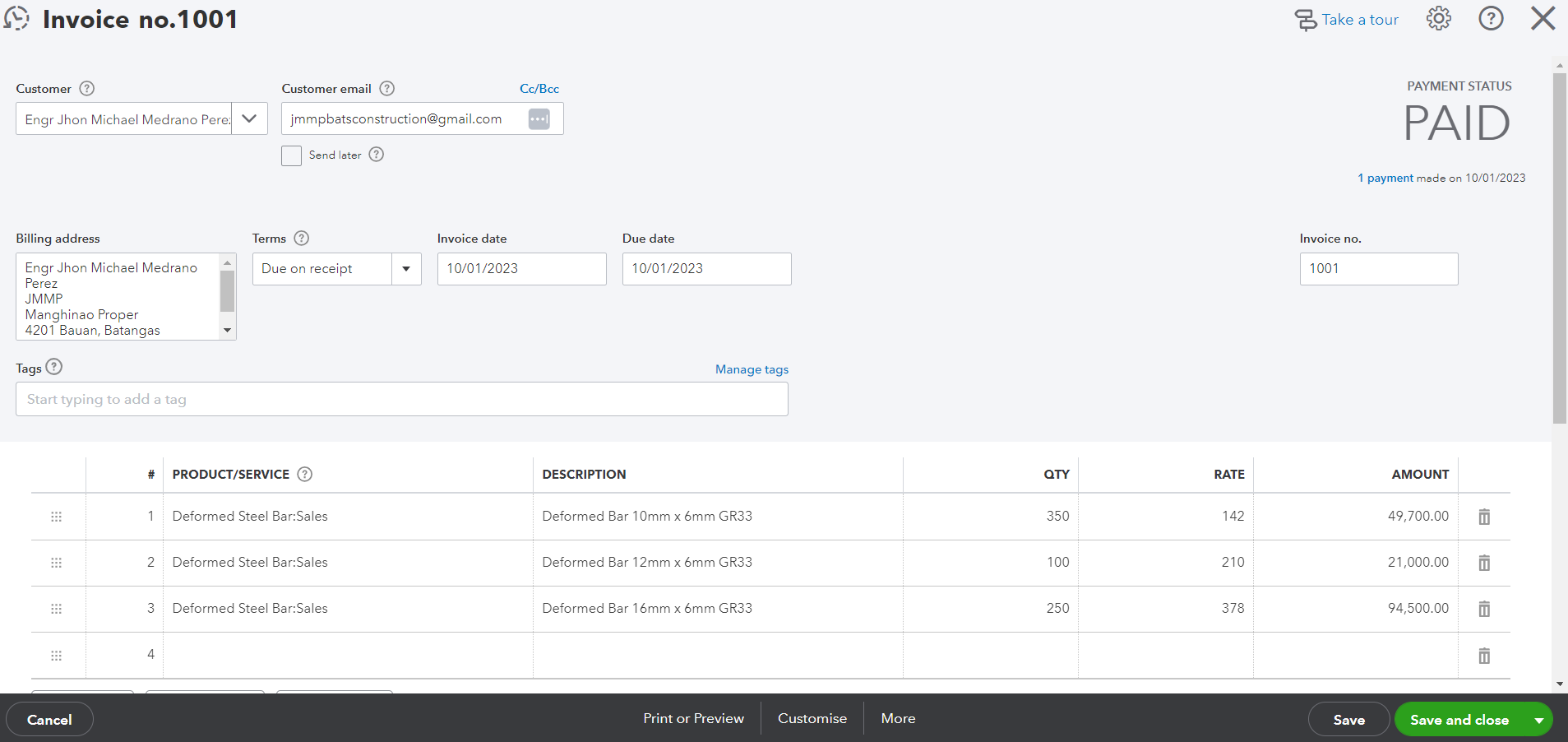Show help for Product/Service column
This screenshot has width=1568, height=742.
pyautogui.click(x=305, y=474)
